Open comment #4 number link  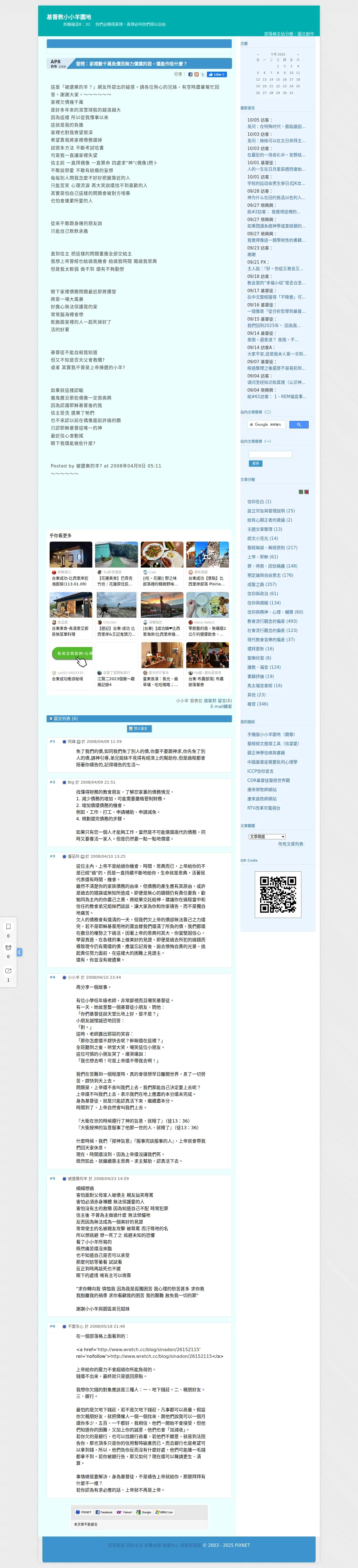click(52, 977)
